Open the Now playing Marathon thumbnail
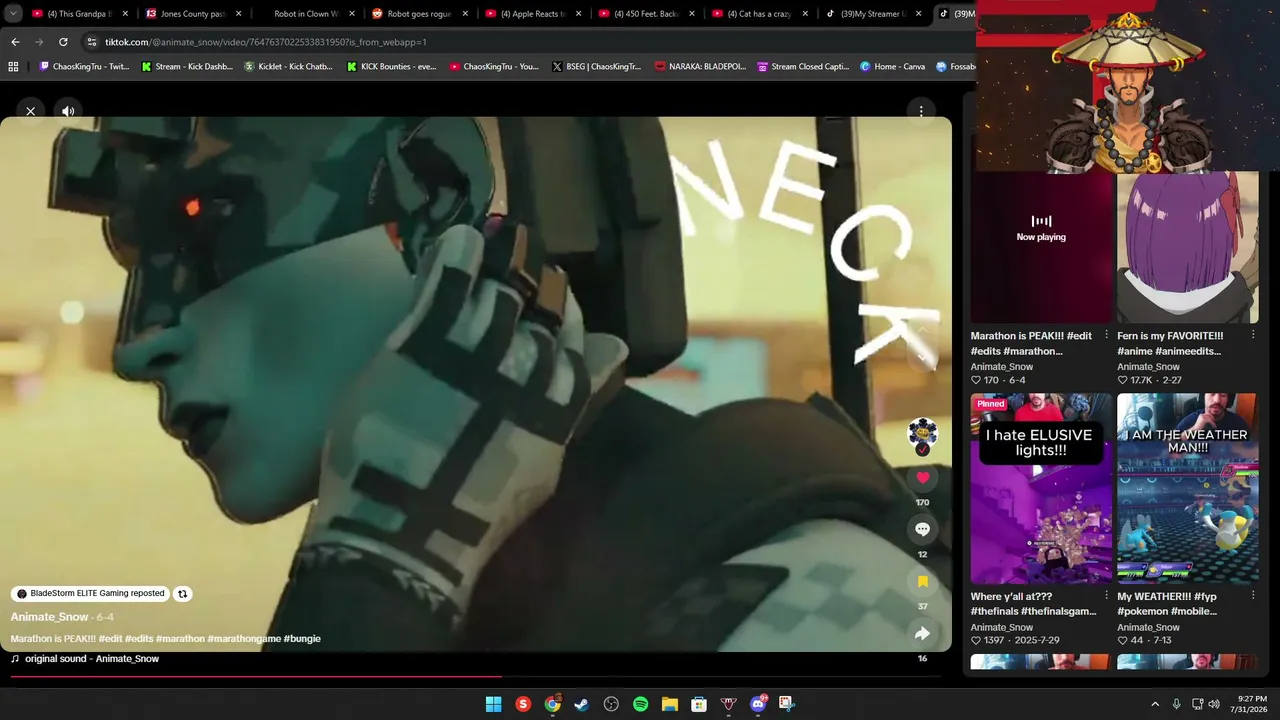This screenshot has width=1280, height=720. pyautogui.click(x=1041, y=247)
